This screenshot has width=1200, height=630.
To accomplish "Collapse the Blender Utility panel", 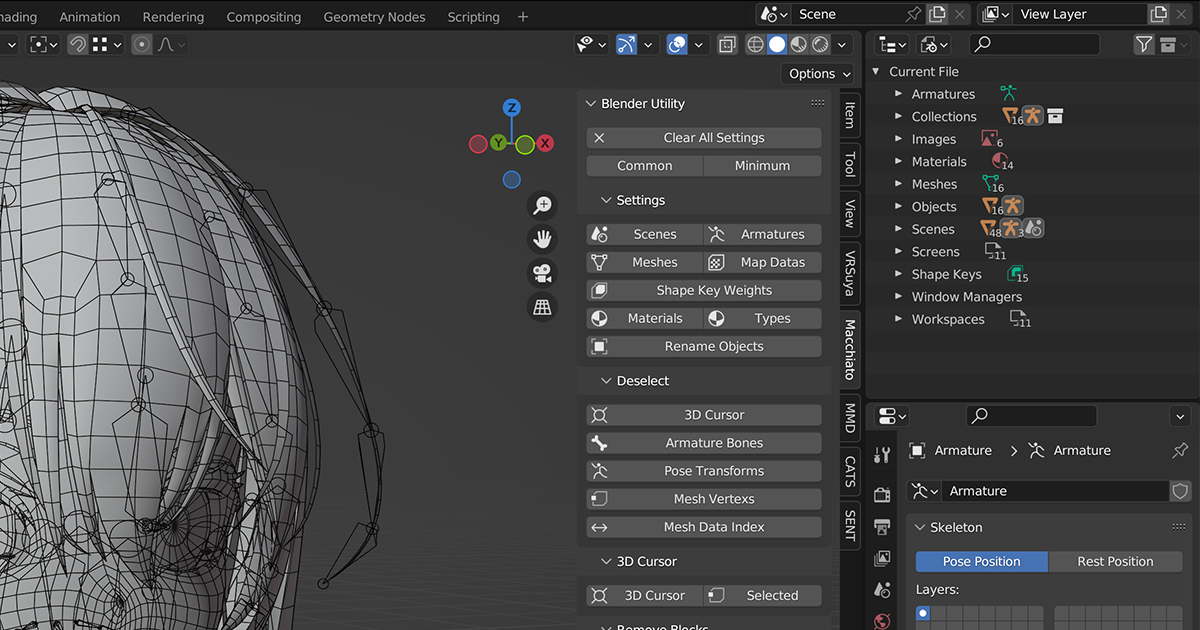I will click(590, 103).
